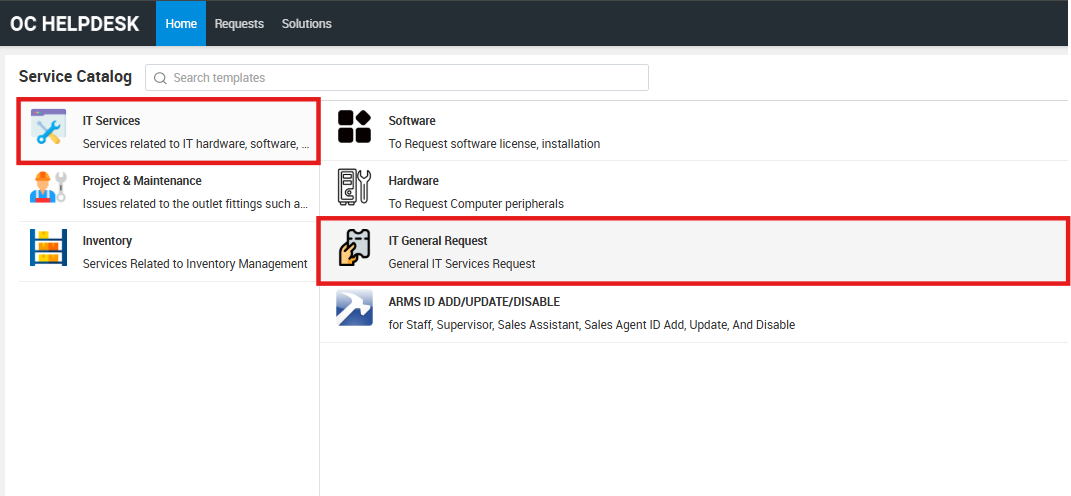
Task: Switch to the Home tab
Action: point(181,23)
